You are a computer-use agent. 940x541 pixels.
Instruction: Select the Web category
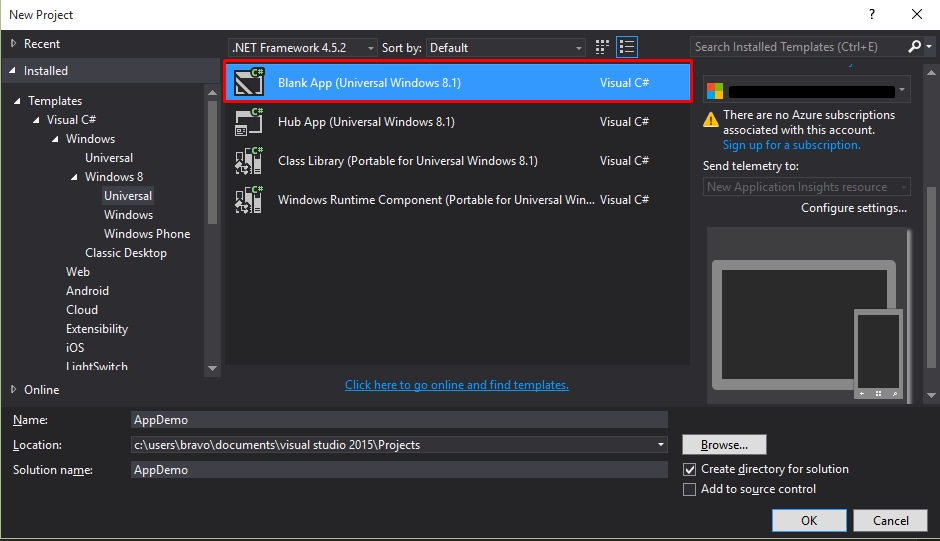coord(78,272)
